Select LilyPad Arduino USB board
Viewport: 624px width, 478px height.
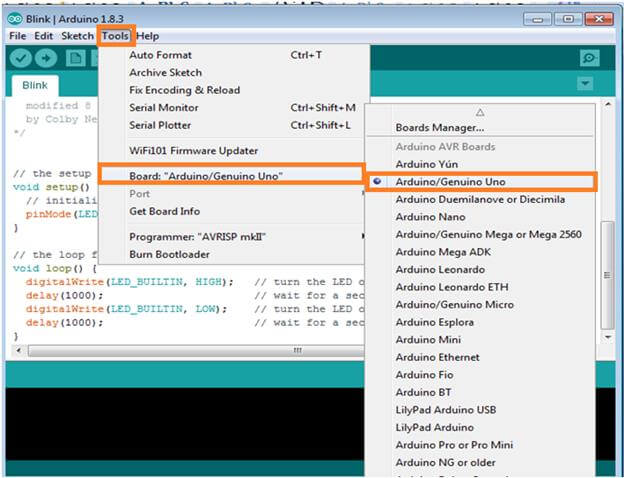point(481,410)
